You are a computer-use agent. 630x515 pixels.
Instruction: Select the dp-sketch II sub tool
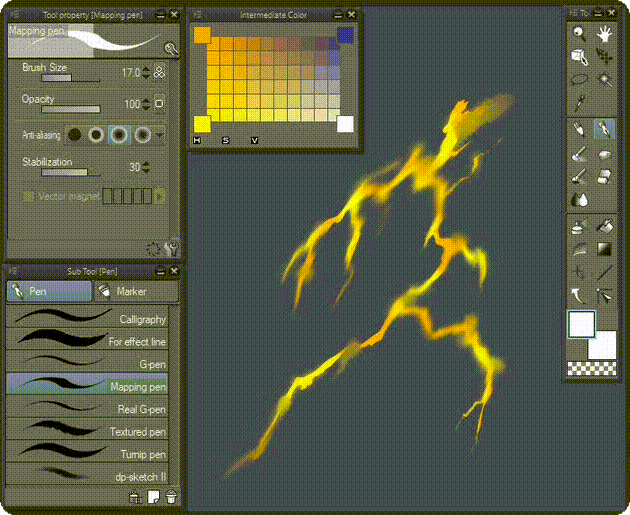click(87, 474)
